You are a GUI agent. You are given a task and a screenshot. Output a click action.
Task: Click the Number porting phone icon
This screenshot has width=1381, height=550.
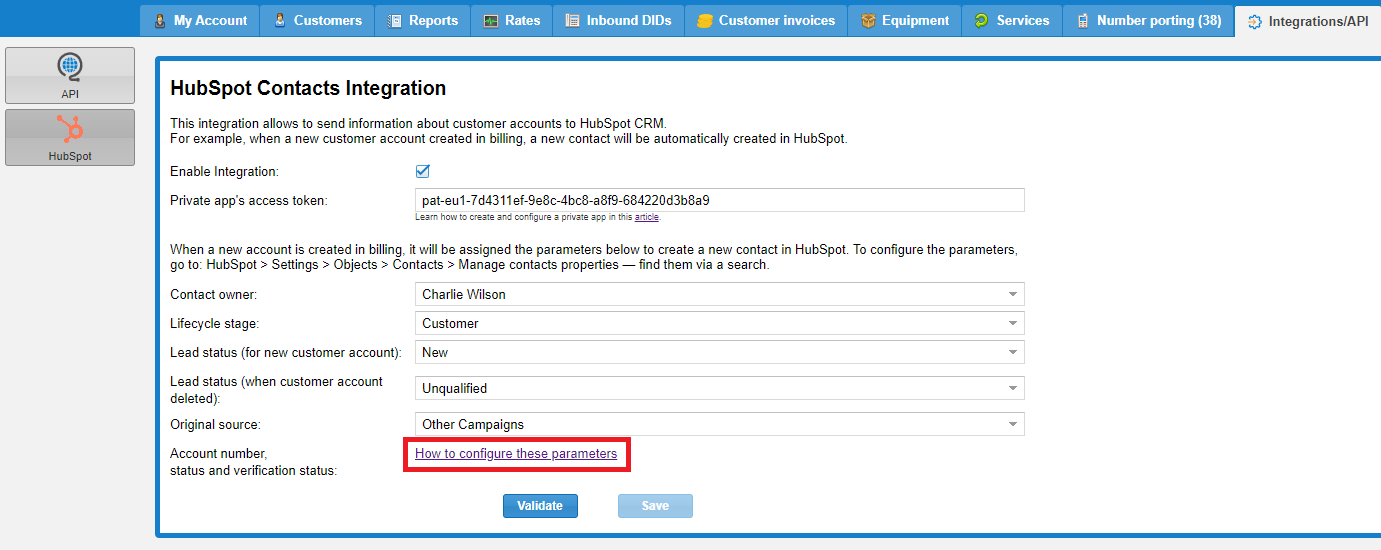tap(1083, 20)
